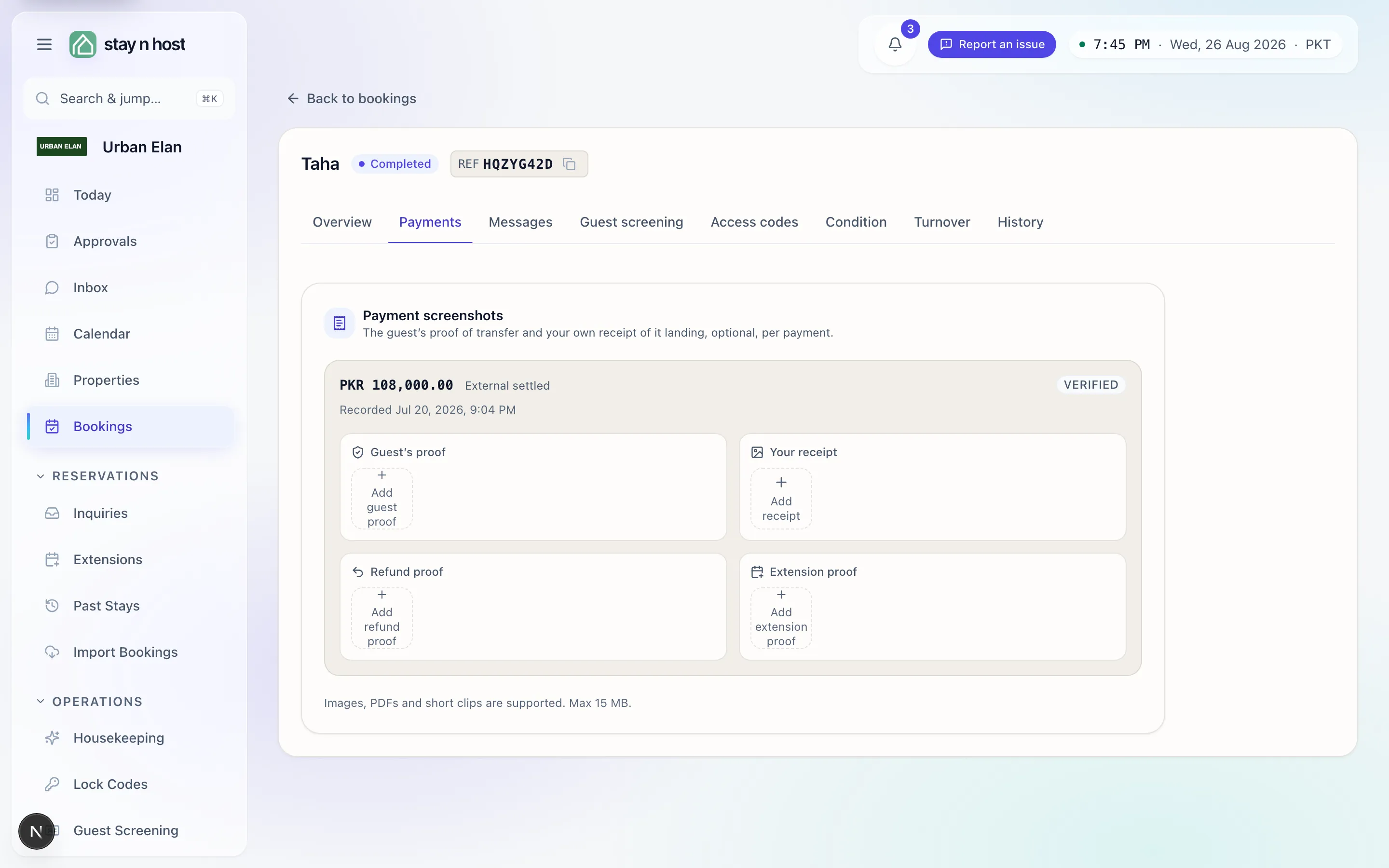Click the notification count badge 3
Viewport: 1389px width, 868px height.
coord(910,29)
